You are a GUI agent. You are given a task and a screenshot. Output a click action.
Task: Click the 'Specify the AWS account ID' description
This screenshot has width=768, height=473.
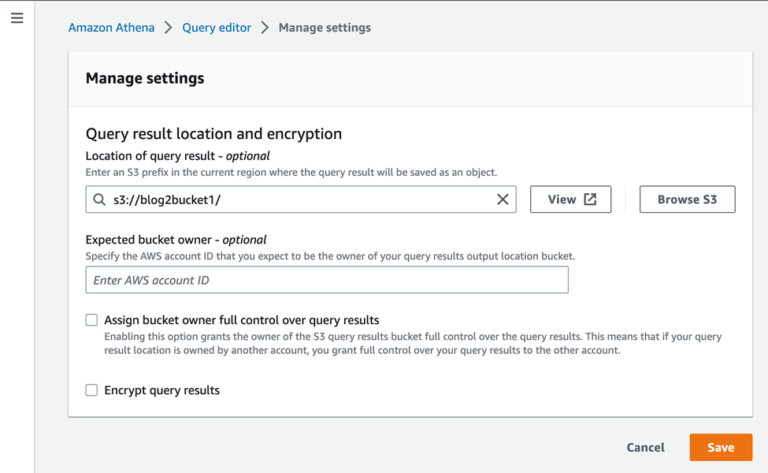(330, 256)
